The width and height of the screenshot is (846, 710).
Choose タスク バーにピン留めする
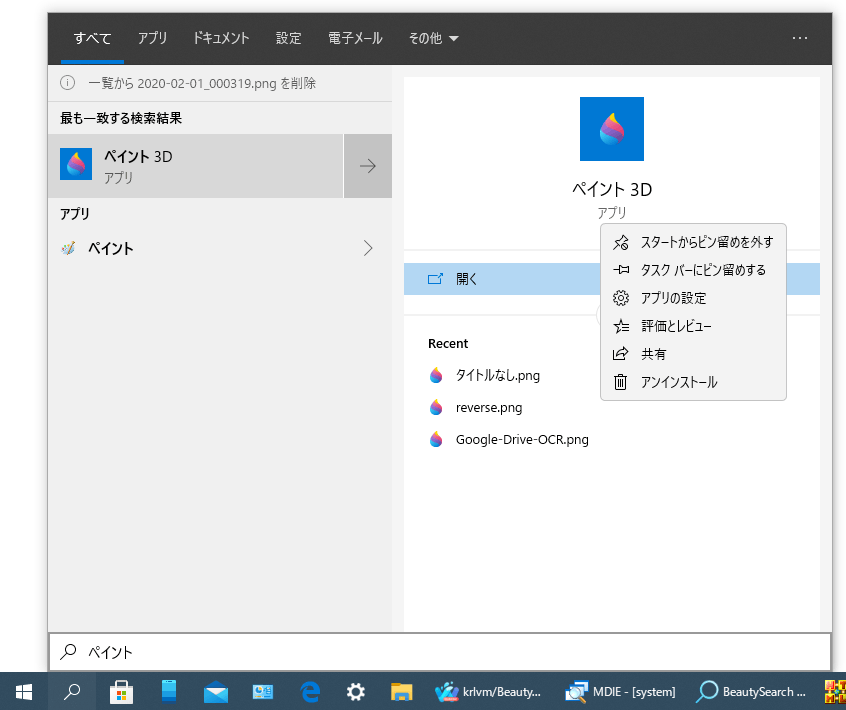coord(693,270)
